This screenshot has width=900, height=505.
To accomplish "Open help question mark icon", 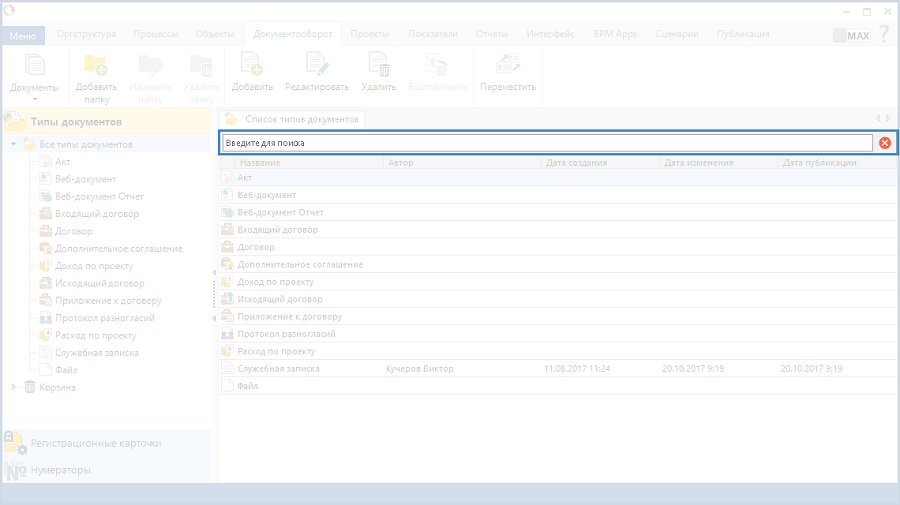I will click(x=884, y=34).
